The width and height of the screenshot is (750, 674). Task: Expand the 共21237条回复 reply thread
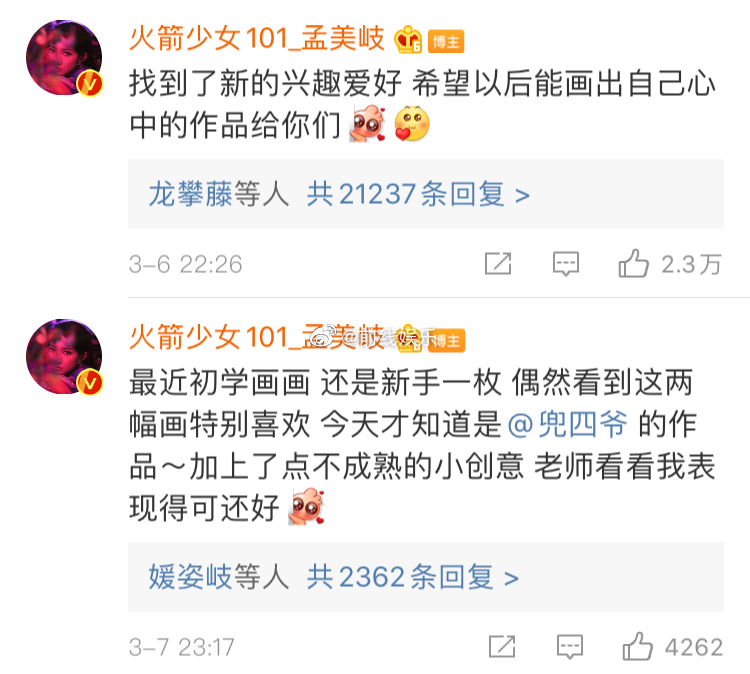(418, 194)
